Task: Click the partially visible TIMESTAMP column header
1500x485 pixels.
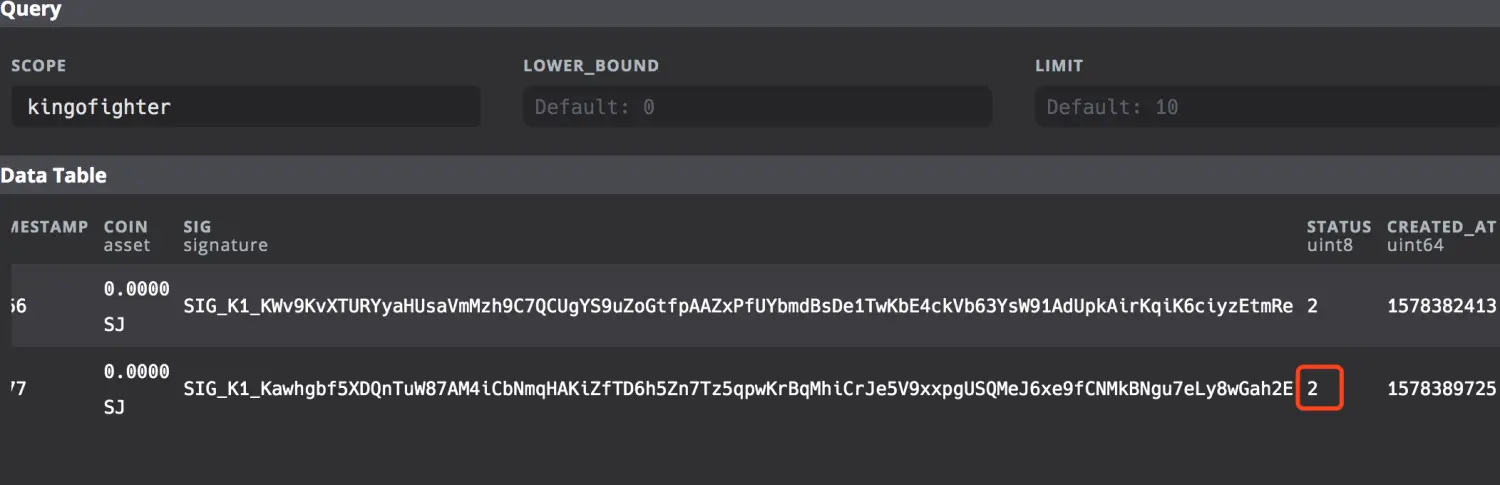Action: [x=48, y=227]
